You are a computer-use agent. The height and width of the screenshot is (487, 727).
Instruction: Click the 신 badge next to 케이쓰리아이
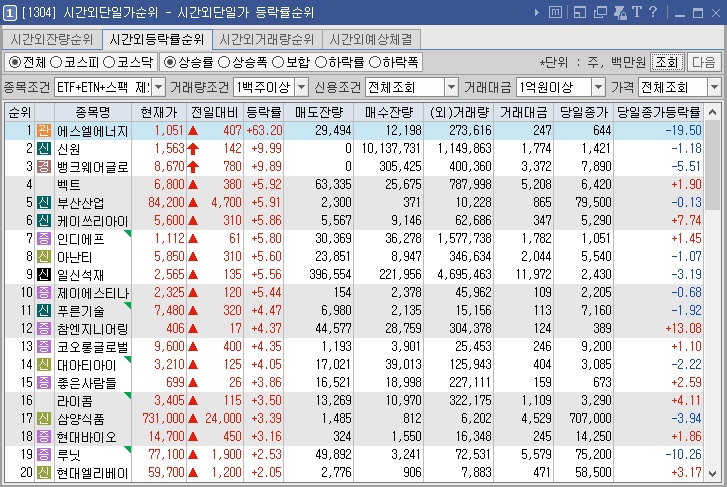[44, 221]
